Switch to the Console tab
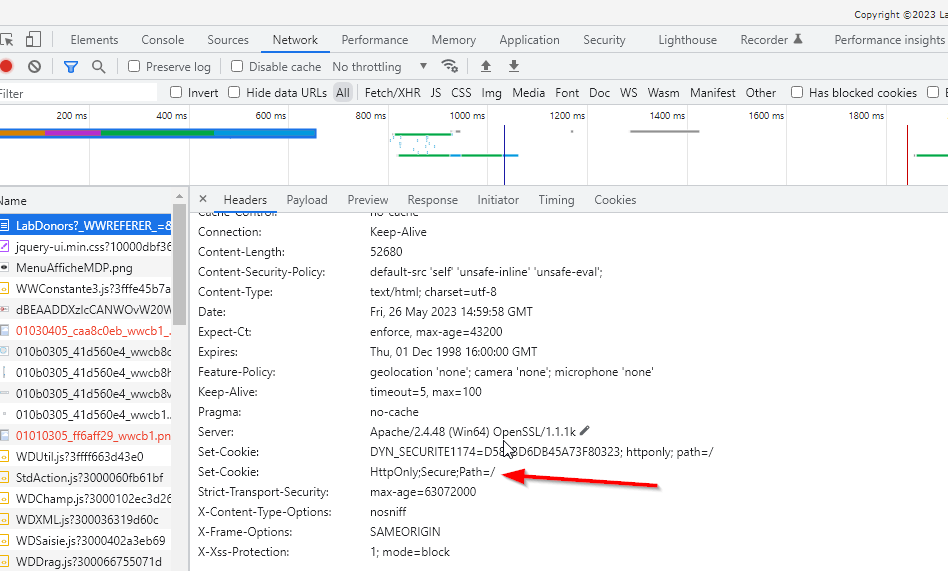 pyautogui.click(x=162, y=40)
